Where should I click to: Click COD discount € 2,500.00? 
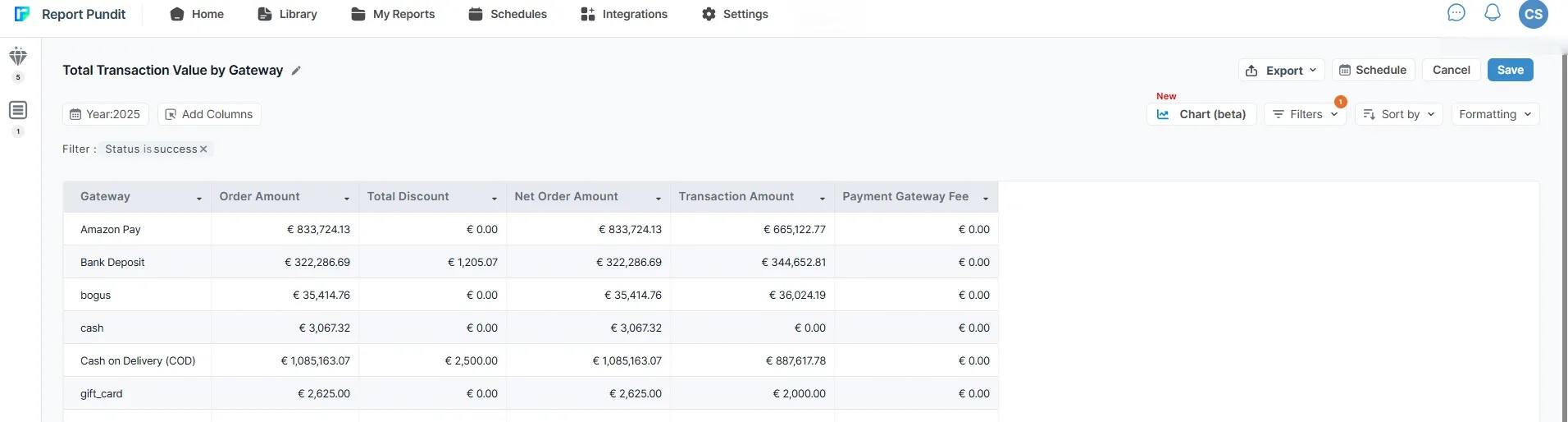click(x=471, y=361)
